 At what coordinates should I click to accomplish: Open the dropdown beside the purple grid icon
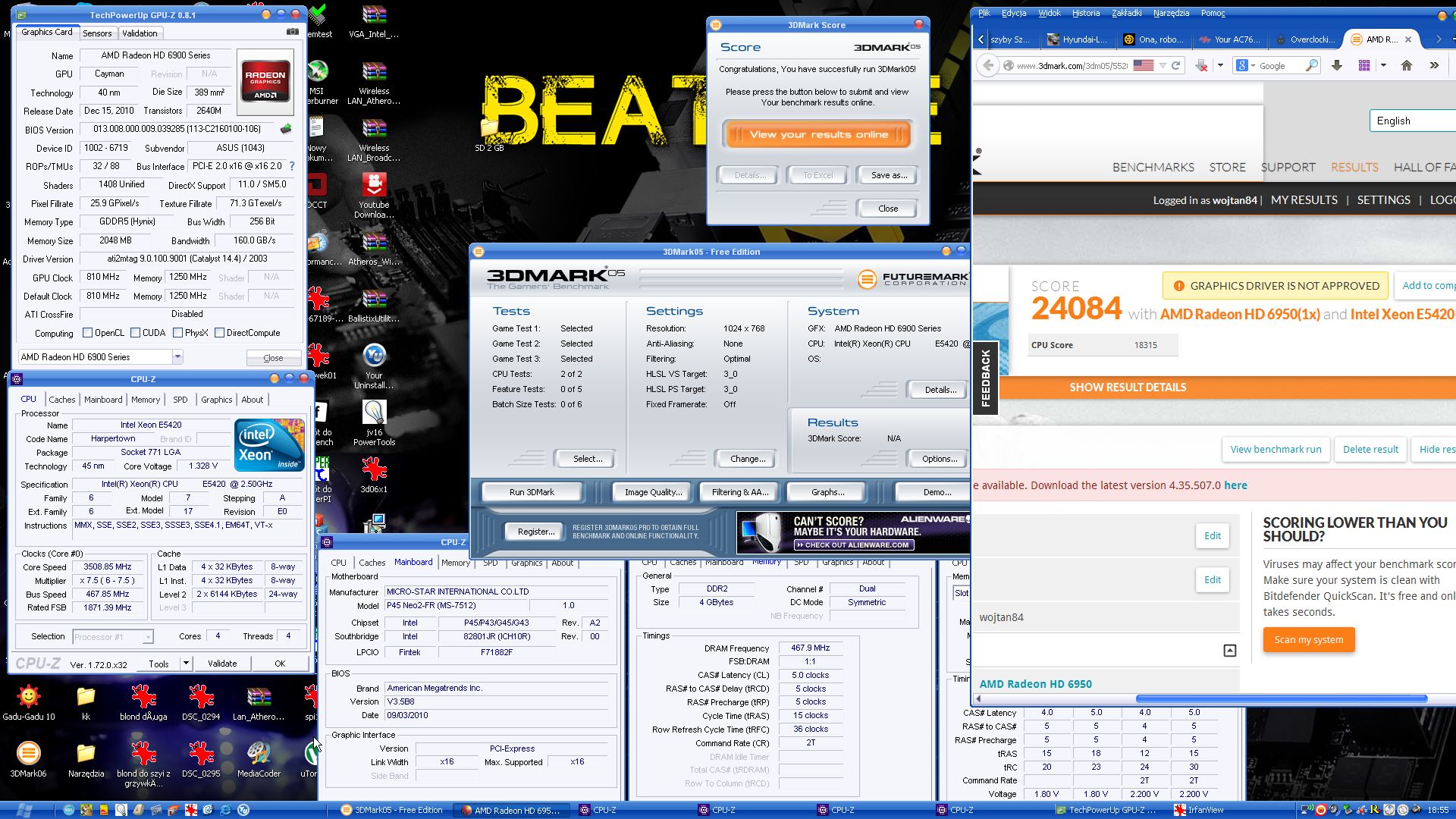1383,65
